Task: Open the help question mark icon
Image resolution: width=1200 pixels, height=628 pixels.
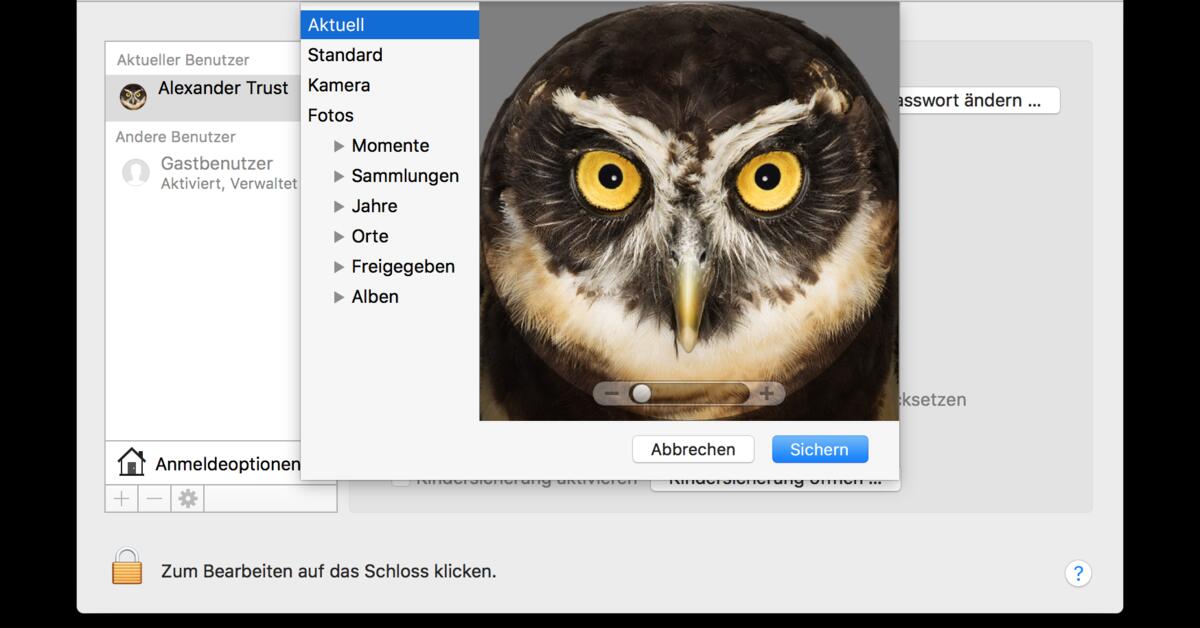Action: pyautogui.click(x=1078, y=573)
